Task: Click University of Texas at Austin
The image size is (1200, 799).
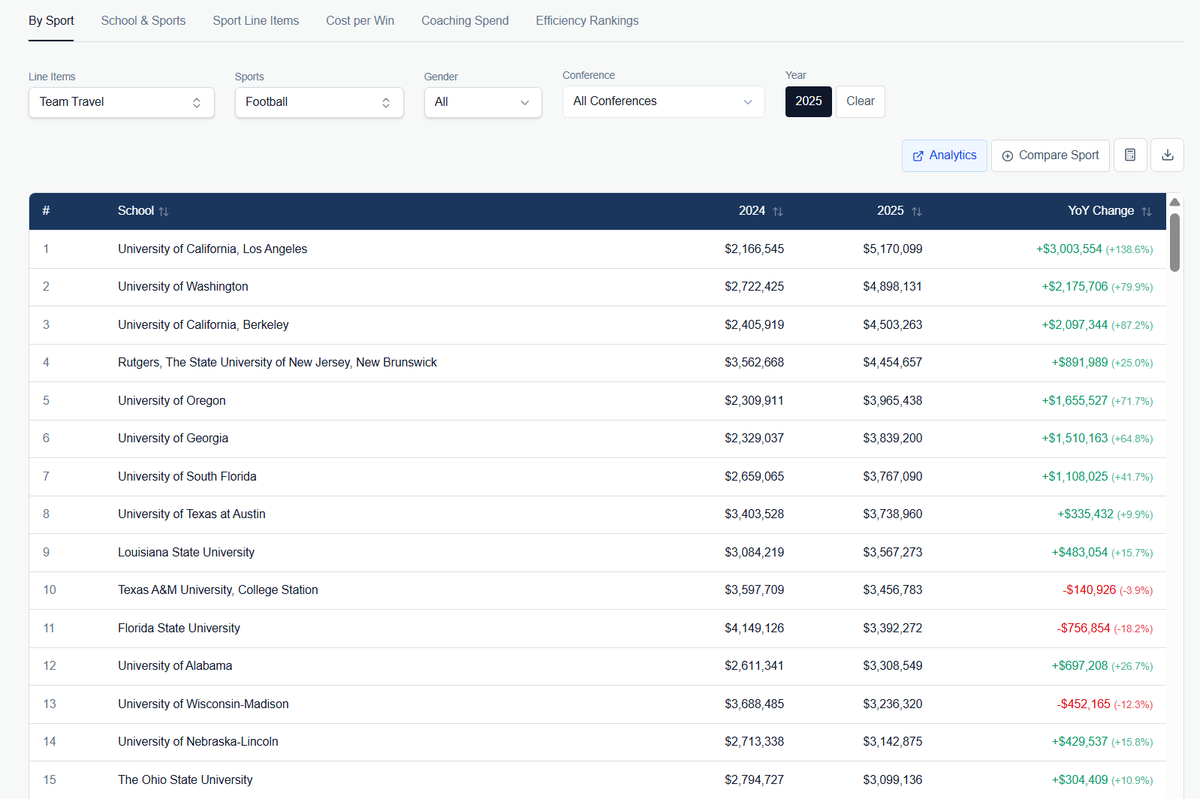Action: click(192, 514)
